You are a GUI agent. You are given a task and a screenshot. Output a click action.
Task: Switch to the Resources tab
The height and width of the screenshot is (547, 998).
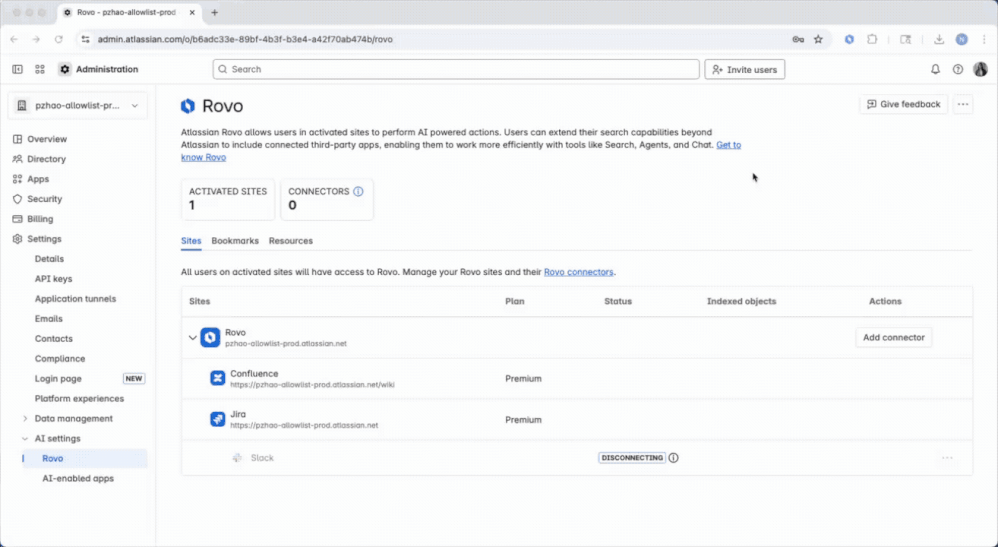point(291,241)
